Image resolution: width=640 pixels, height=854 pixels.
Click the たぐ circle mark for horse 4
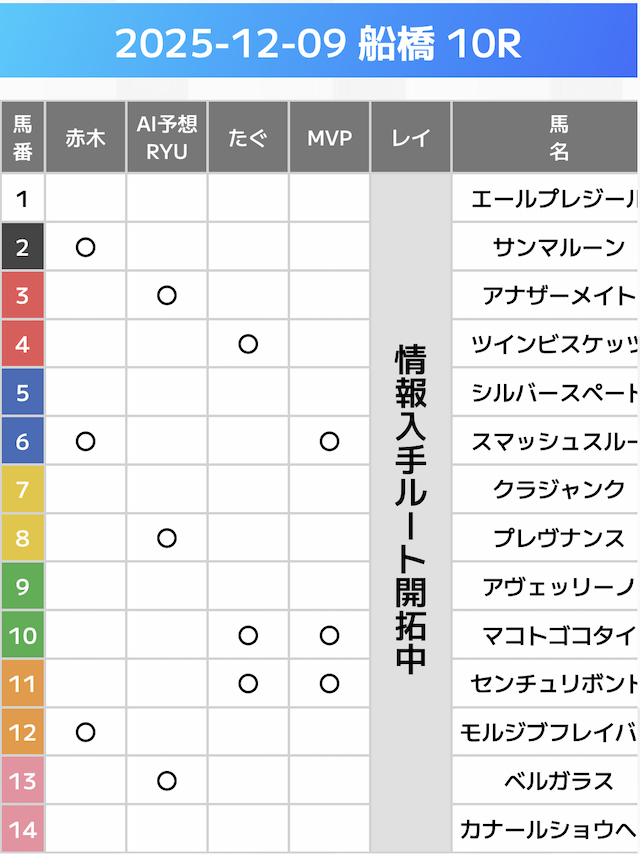[248, 344]
